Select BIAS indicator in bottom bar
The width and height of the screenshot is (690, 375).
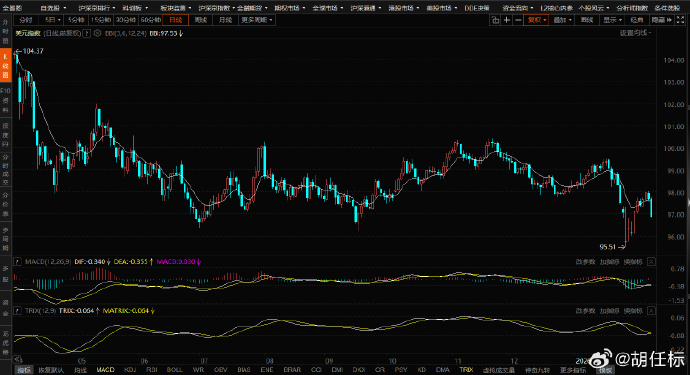pos(244,370)
